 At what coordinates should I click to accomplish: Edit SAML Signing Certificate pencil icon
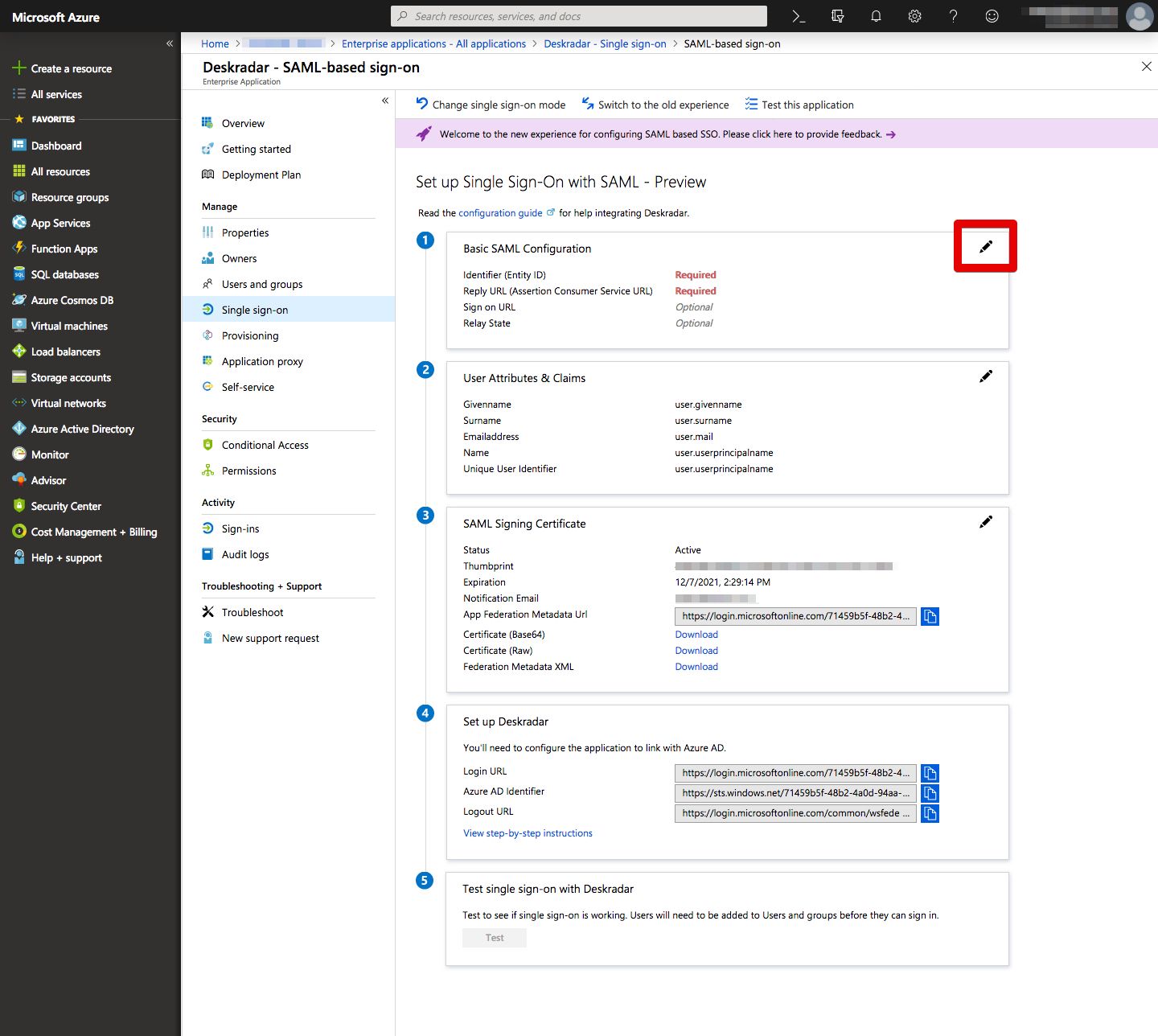click(x=985, y=522)
